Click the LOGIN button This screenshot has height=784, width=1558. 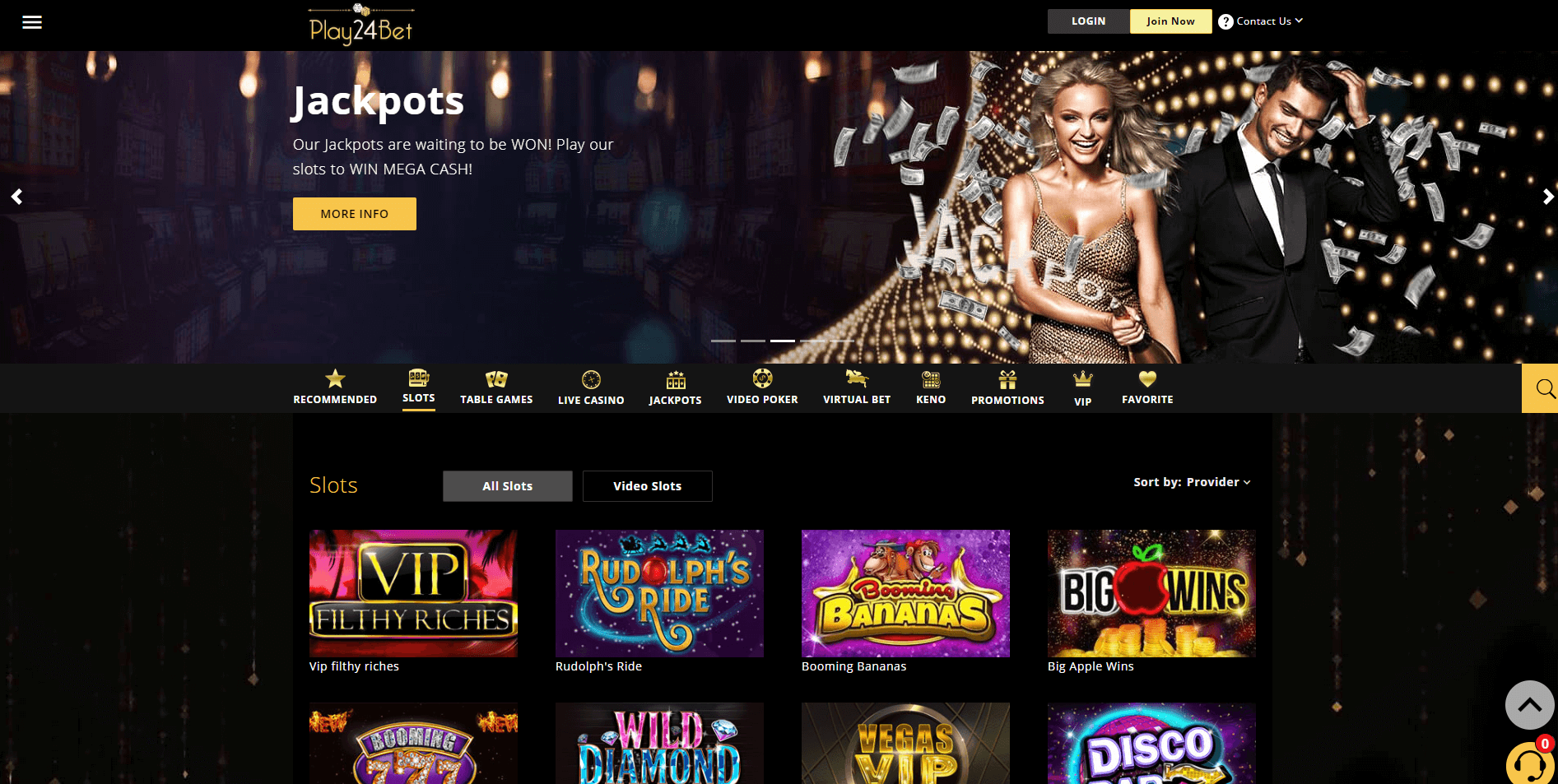1089,21
